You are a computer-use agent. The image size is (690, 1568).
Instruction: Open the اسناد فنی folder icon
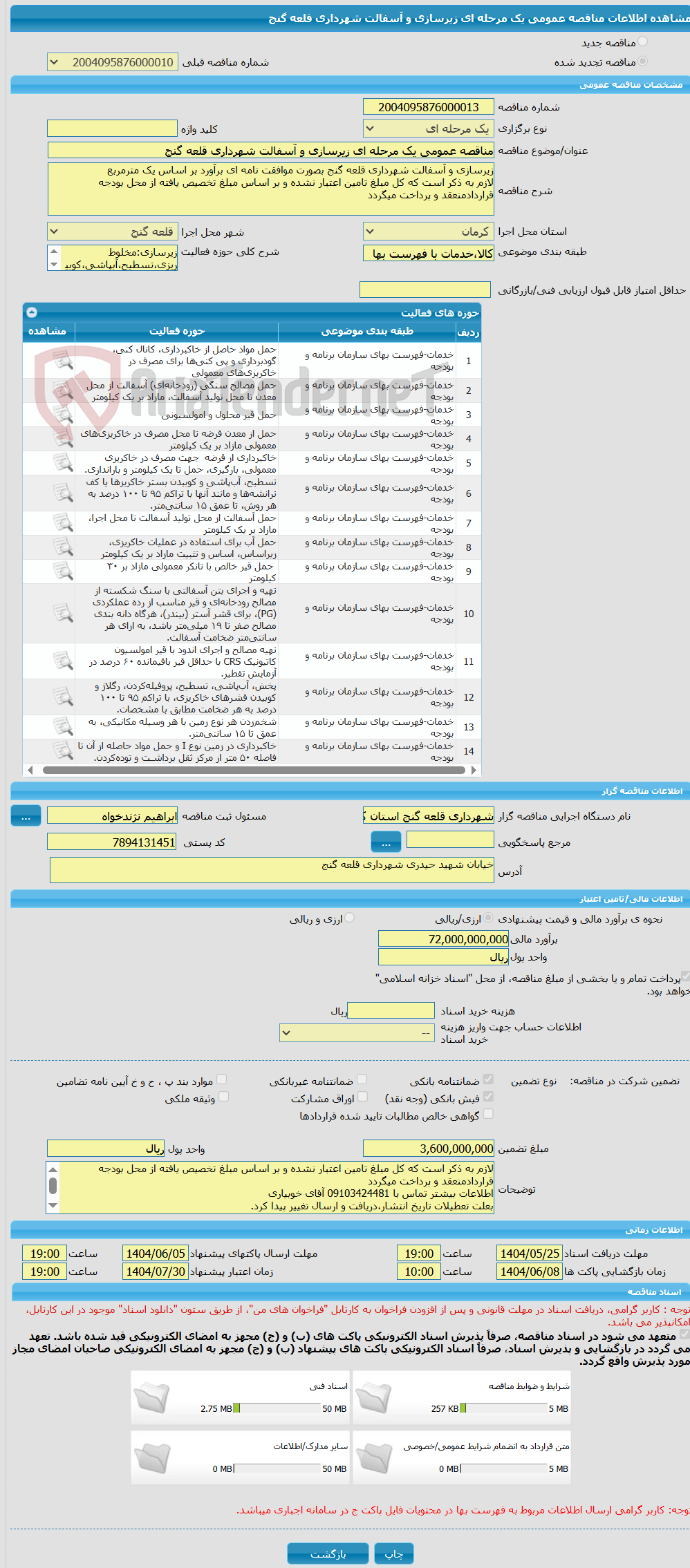pyautogui.click(x=152, y=1398)
